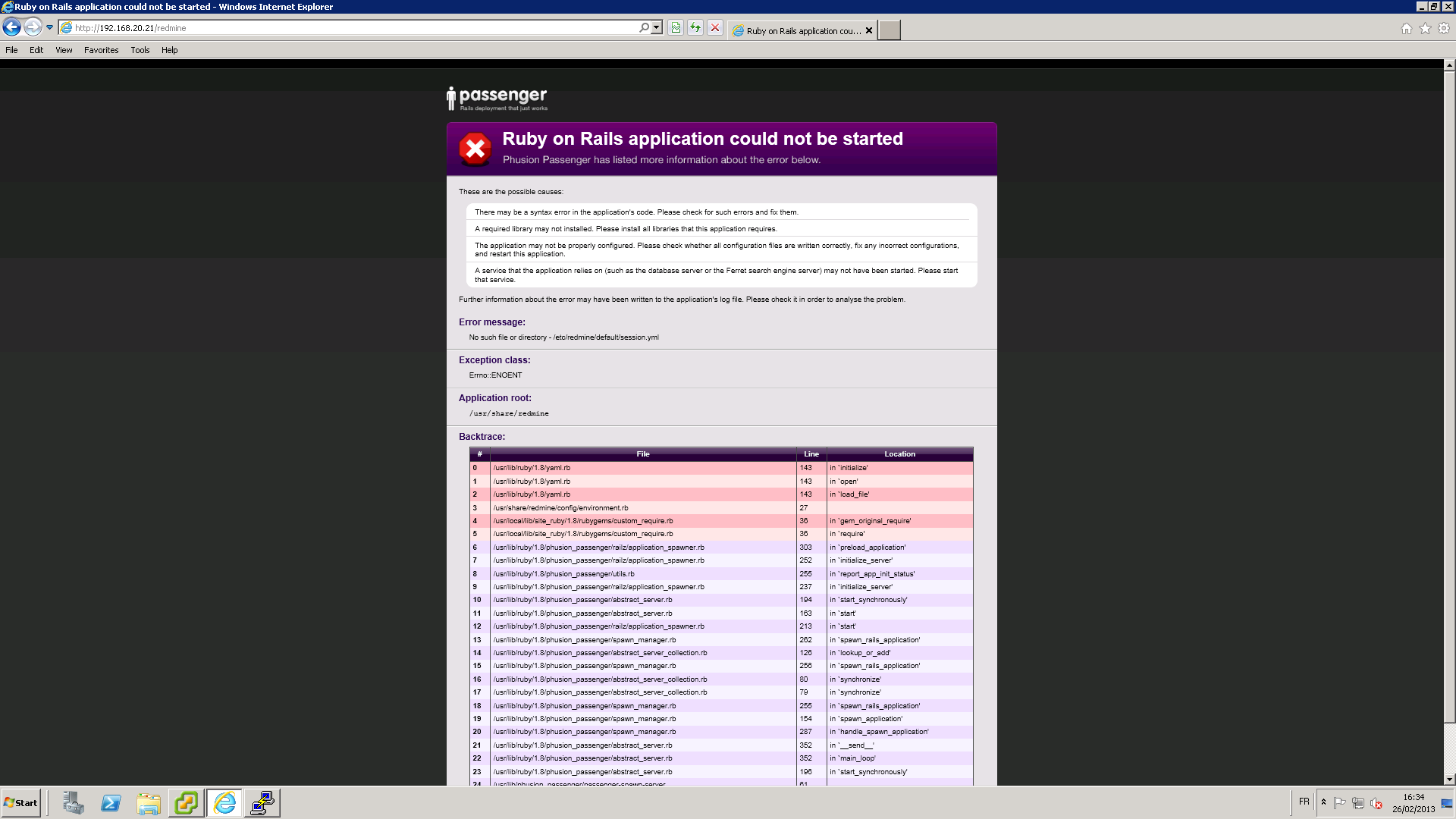Open the Windows Start menu

20,803
